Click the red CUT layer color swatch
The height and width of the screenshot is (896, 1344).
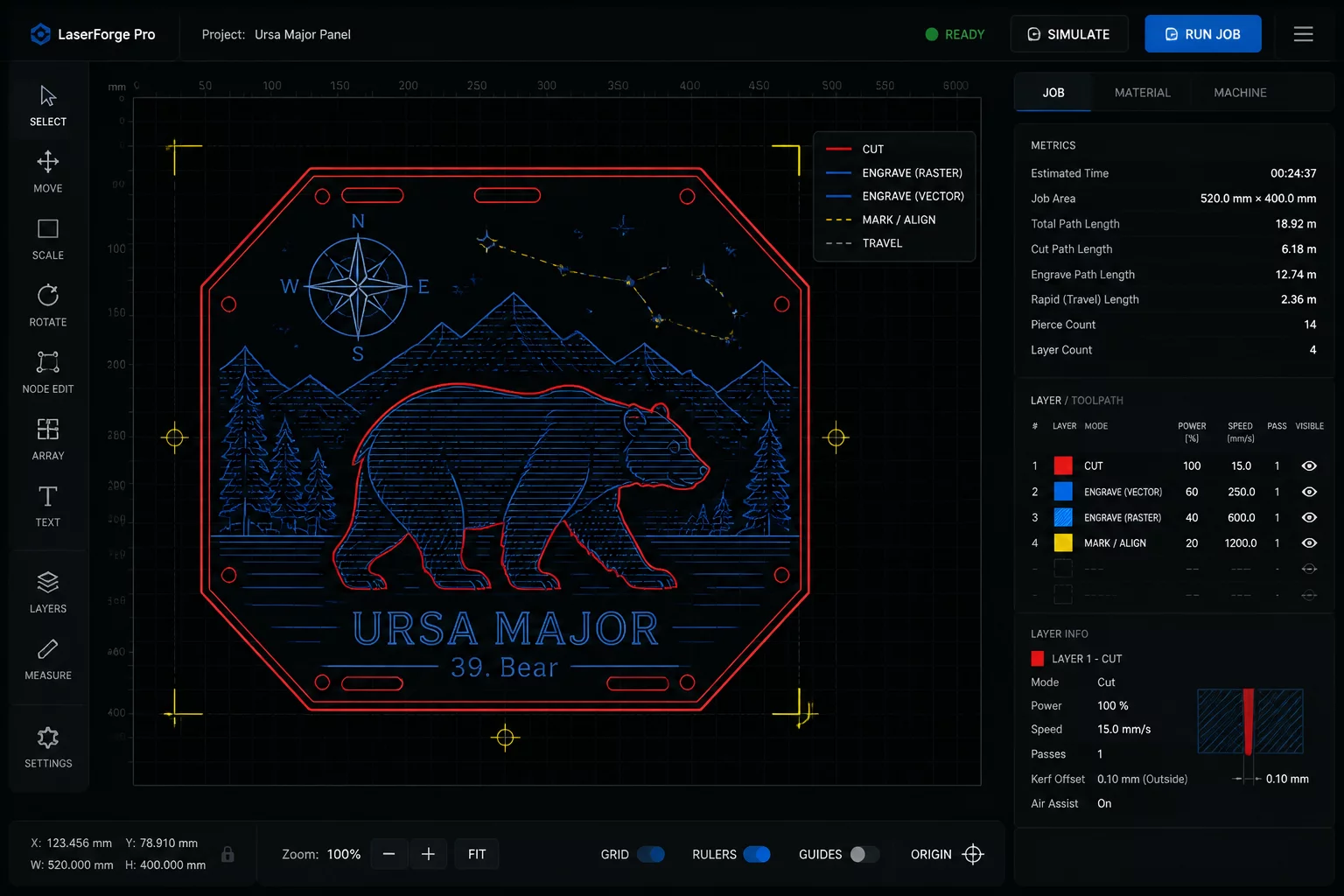tap(1063, 465)
